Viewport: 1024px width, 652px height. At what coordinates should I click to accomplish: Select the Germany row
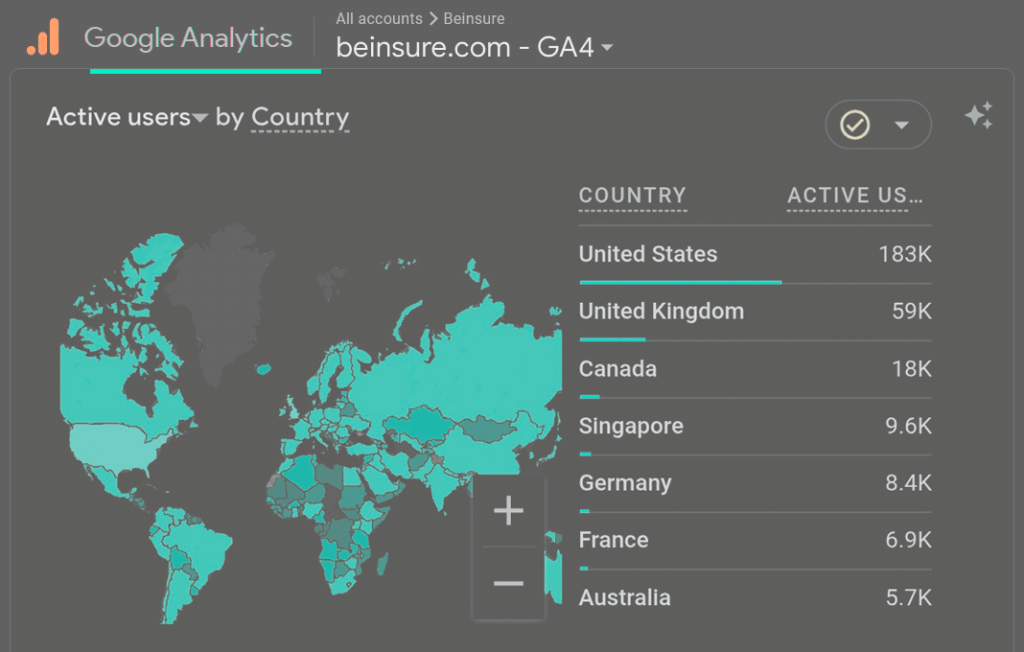pyautogui.click(x=755, y=484)
